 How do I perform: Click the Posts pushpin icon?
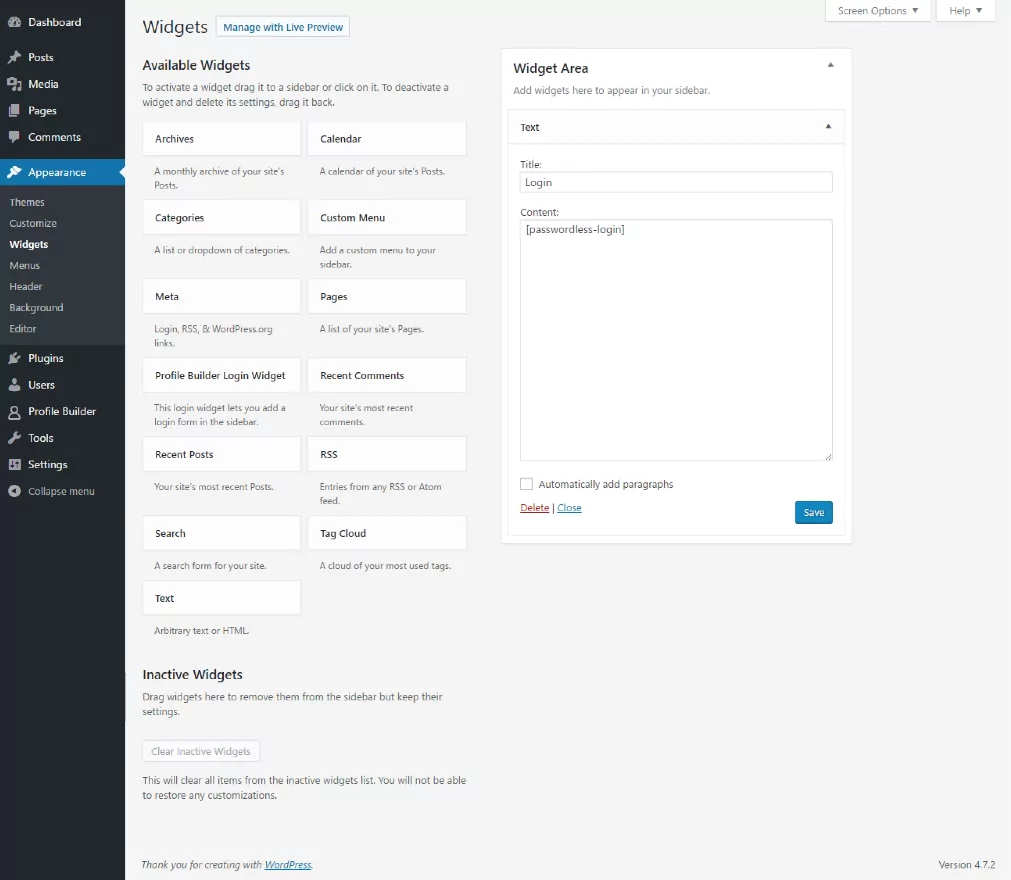[x=14, y=57]
